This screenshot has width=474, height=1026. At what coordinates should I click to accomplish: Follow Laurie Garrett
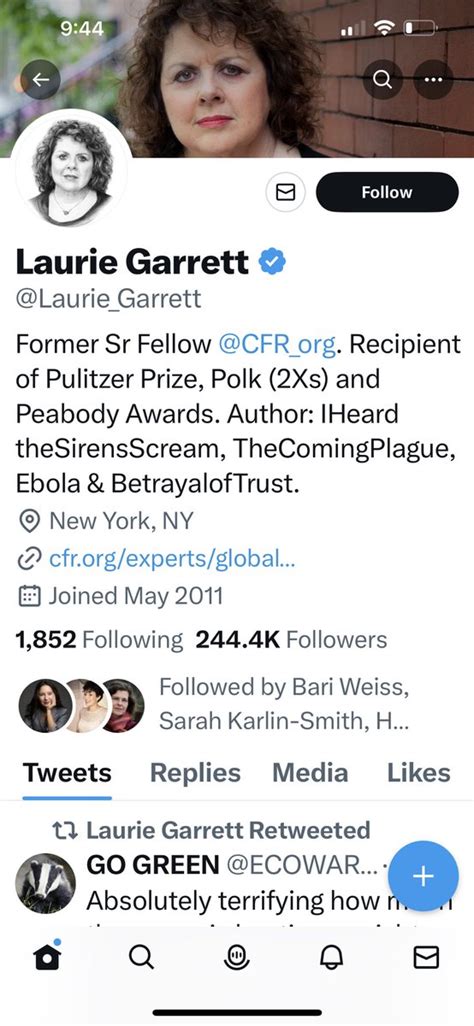pos(387,192)
